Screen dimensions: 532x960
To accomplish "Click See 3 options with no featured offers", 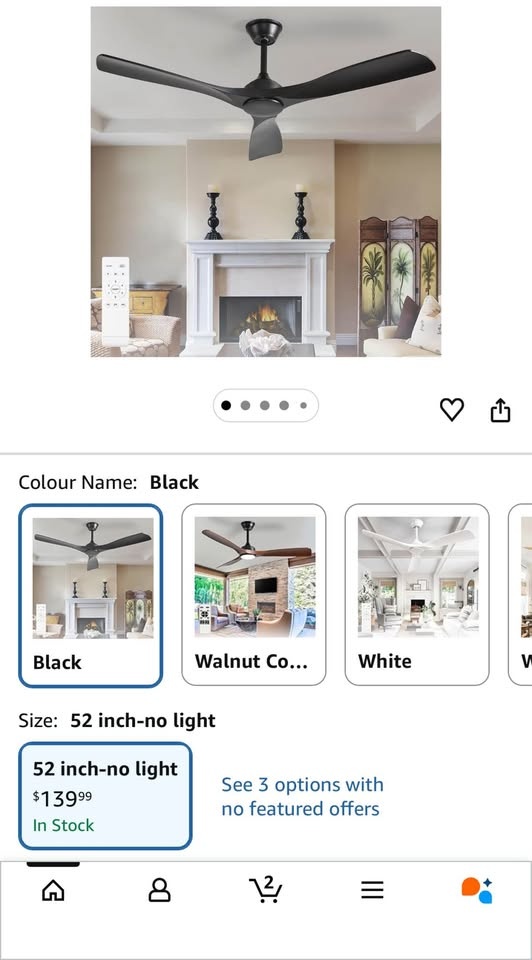I will (x=302, y=797).
